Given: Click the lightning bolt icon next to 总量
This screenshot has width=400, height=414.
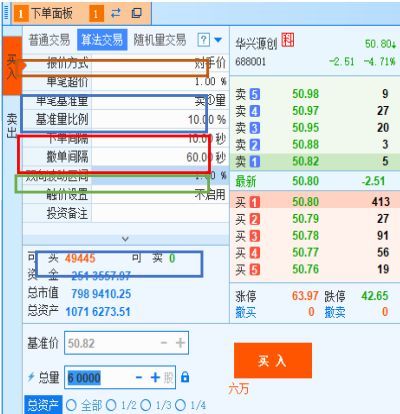Looking at the screenshot, I should 31,377.
